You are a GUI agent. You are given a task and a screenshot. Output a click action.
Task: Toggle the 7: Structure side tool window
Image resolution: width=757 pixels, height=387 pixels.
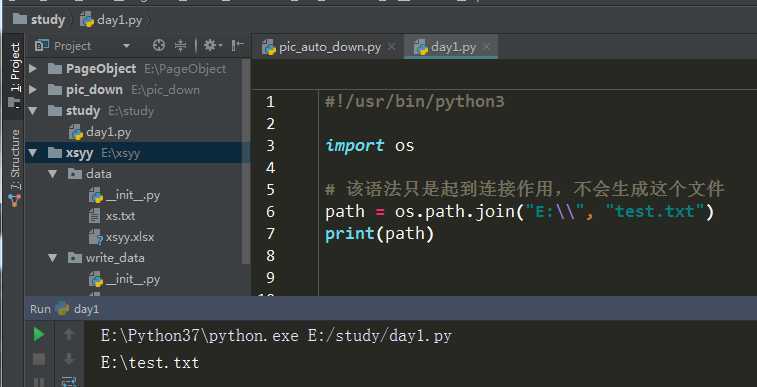pos(14,166)
